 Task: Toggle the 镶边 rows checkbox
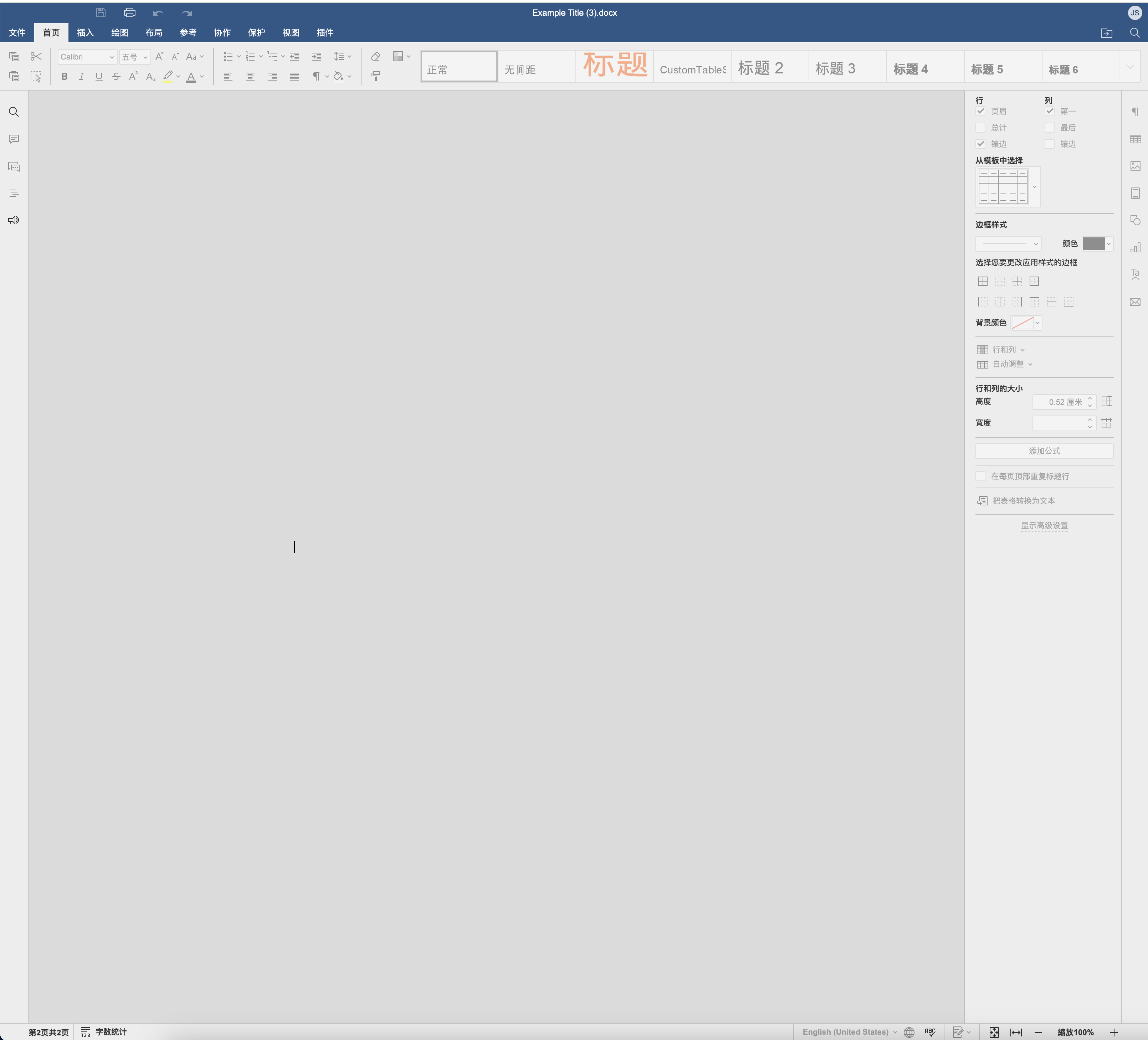coord(980,144)
